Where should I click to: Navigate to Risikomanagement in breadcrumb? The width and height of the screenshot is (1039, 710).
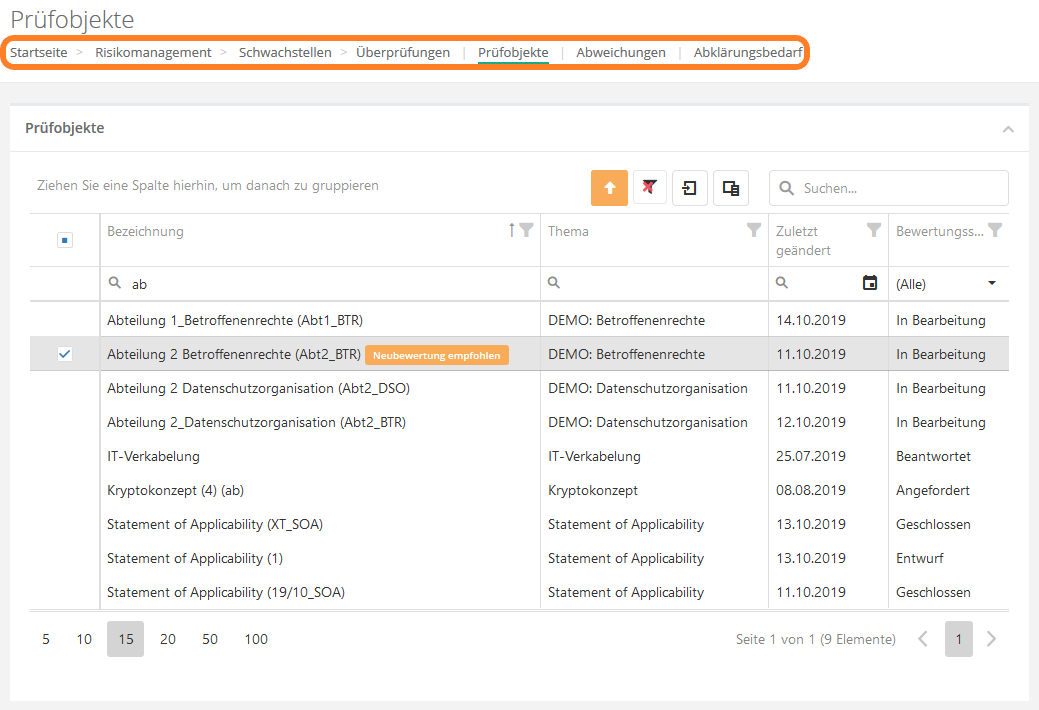coord(153,53)
